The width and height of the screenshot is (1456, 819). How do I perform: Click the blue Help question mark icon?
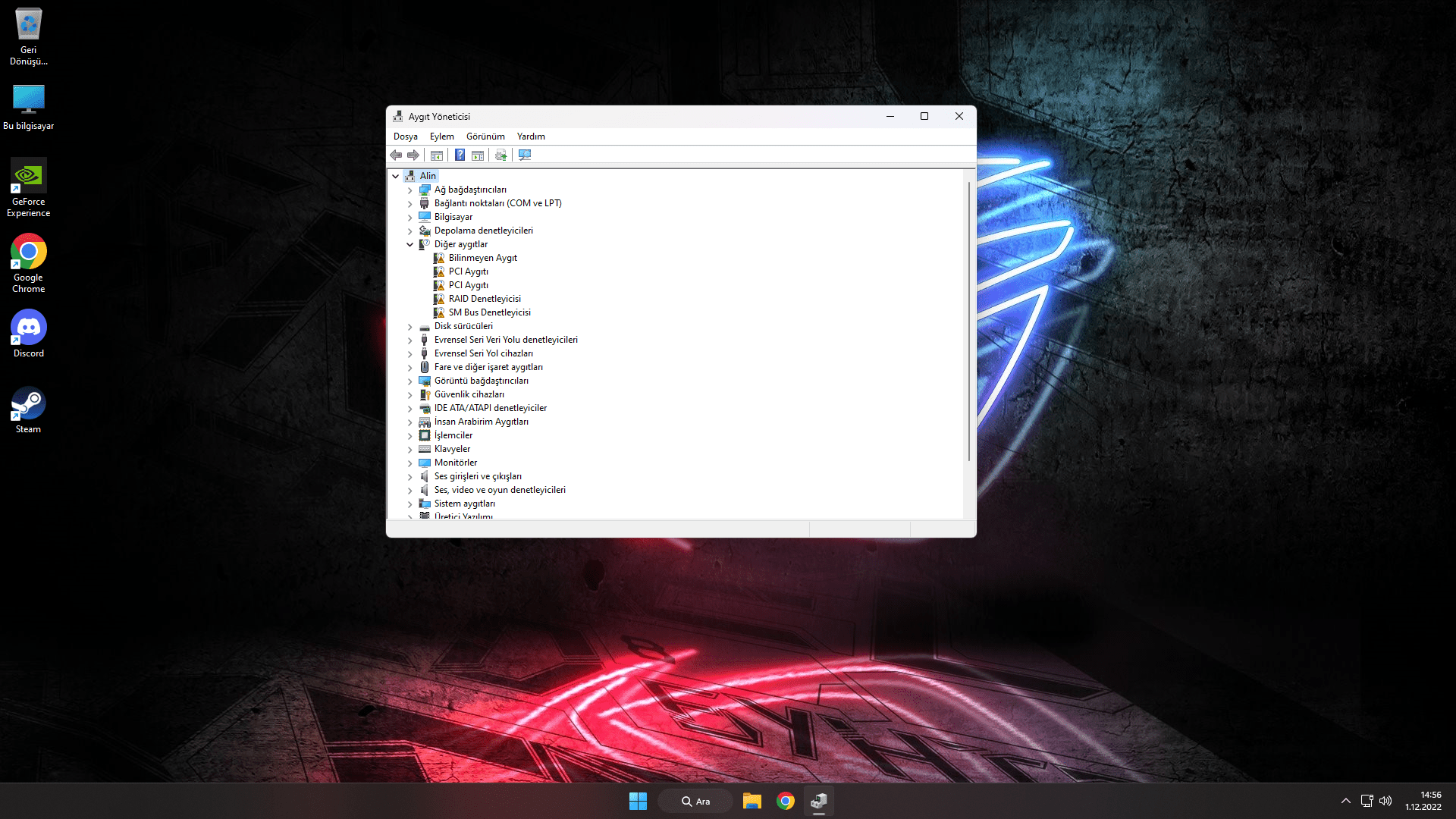click(460, 155)
